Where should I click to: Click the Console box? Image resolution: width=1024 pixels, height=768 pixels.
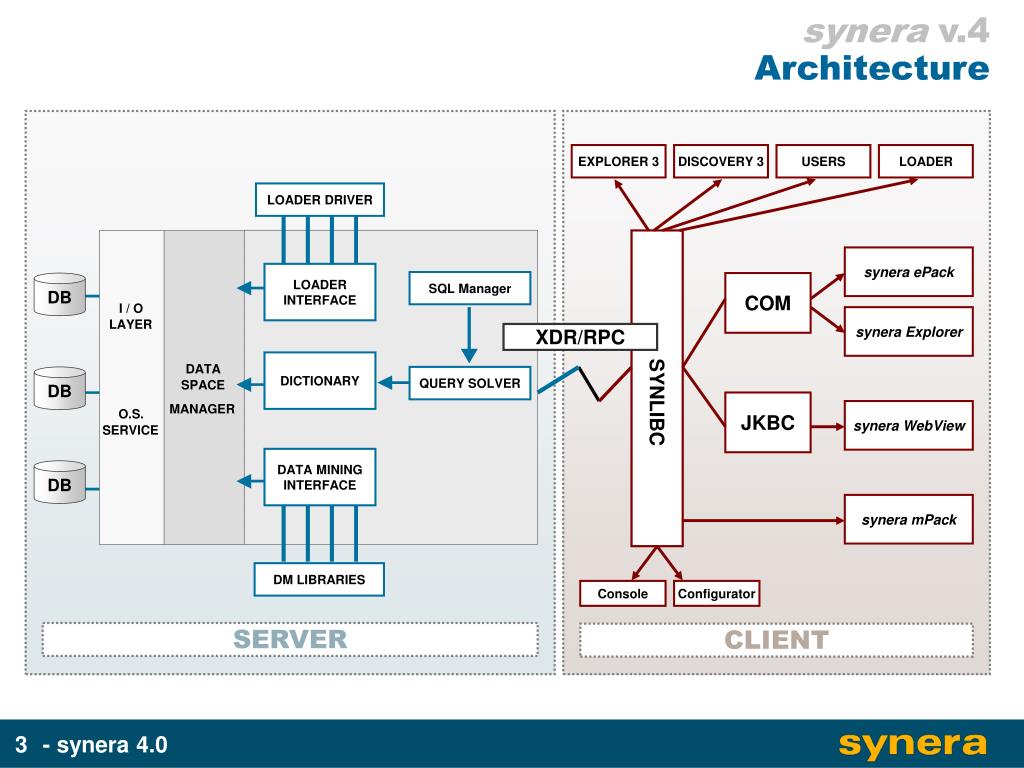pos(623,594)
